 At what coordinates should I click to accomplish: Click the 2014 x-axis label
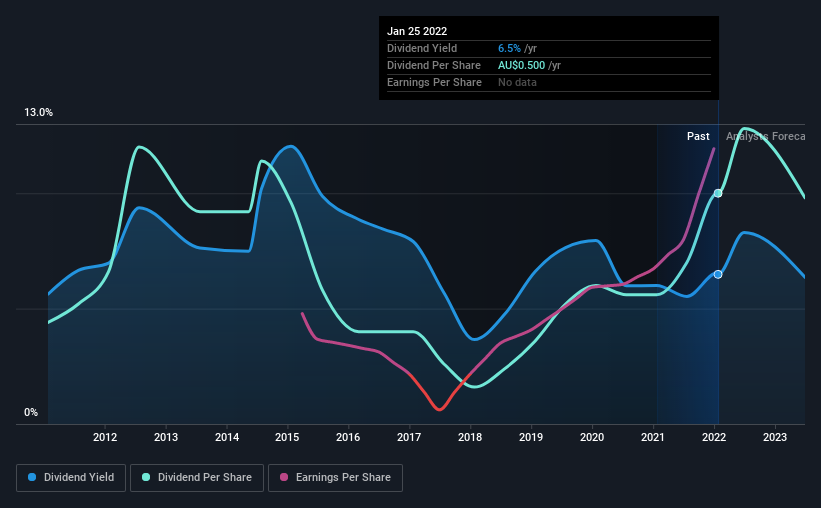tap(227, 437)
